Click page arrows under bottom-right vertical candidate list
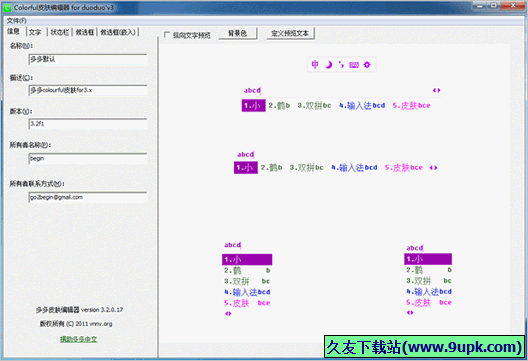 pos(410,313)
